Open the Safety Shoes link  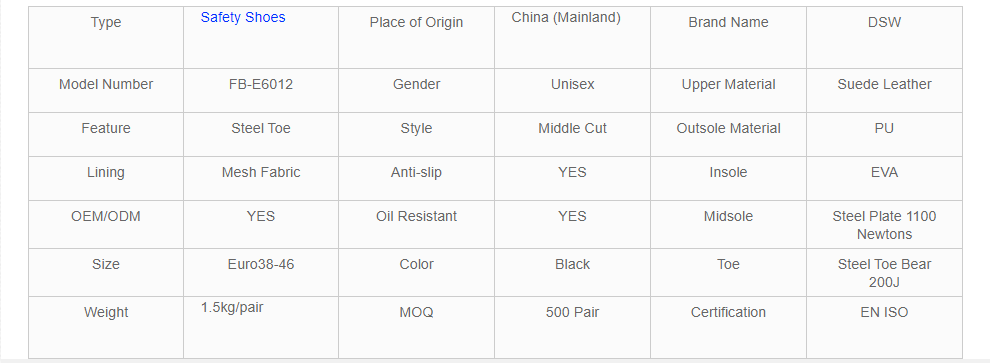tap(242, 18)
